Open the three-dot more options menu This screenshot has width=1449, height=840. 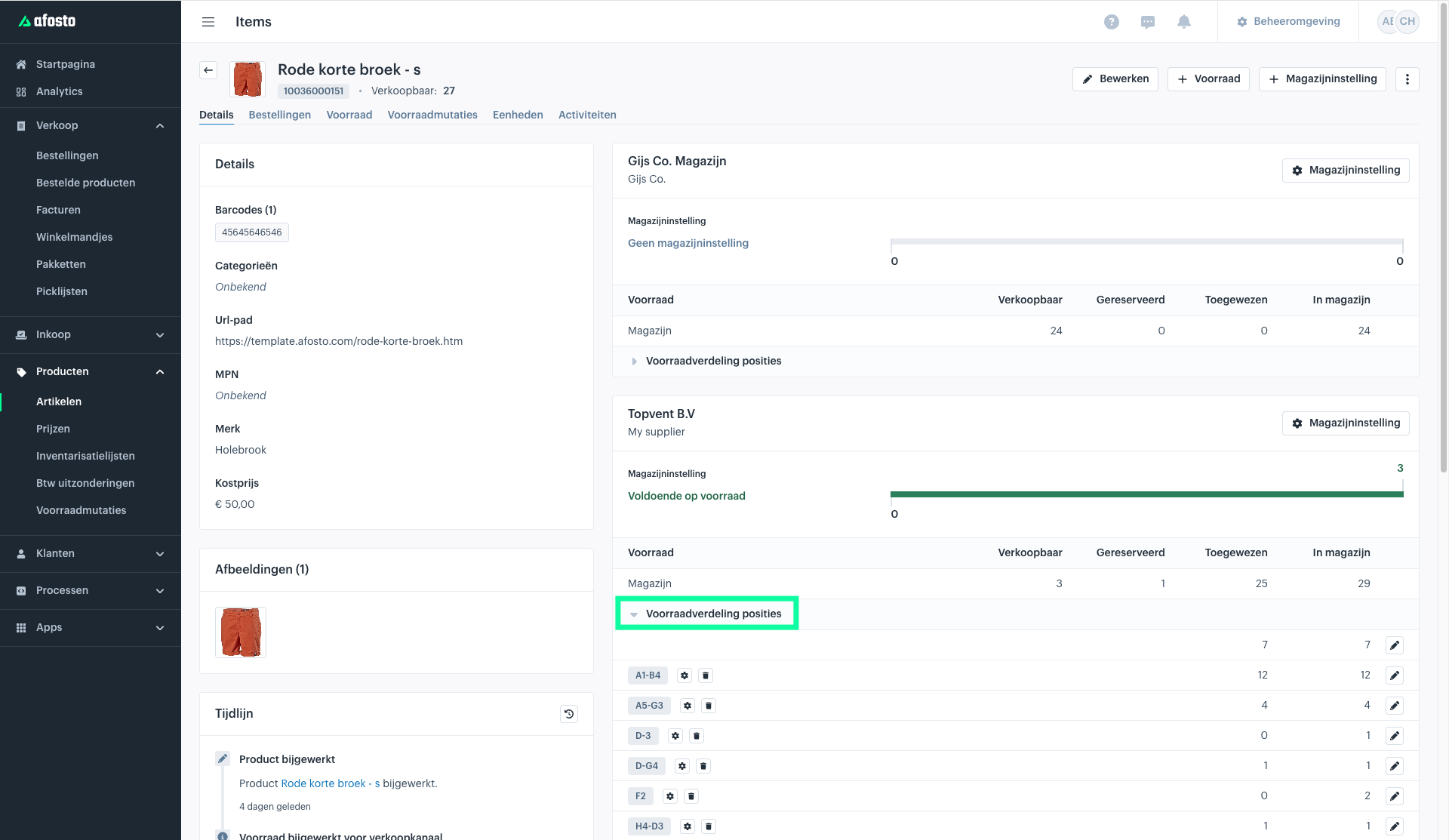tap(1407, 79)
